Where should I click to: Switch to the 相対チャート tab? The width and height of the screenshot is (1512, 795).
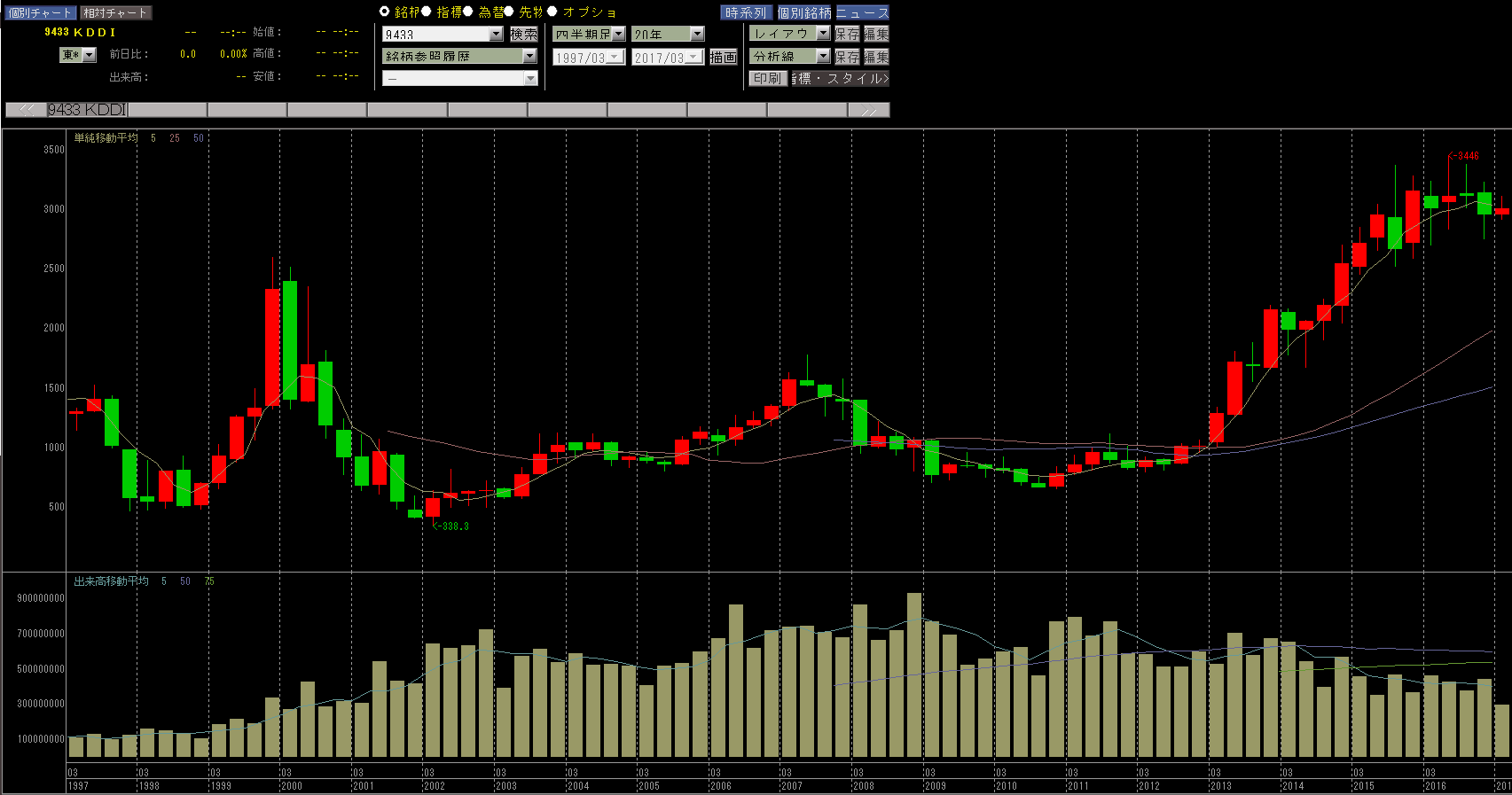[x=115, y=12]
